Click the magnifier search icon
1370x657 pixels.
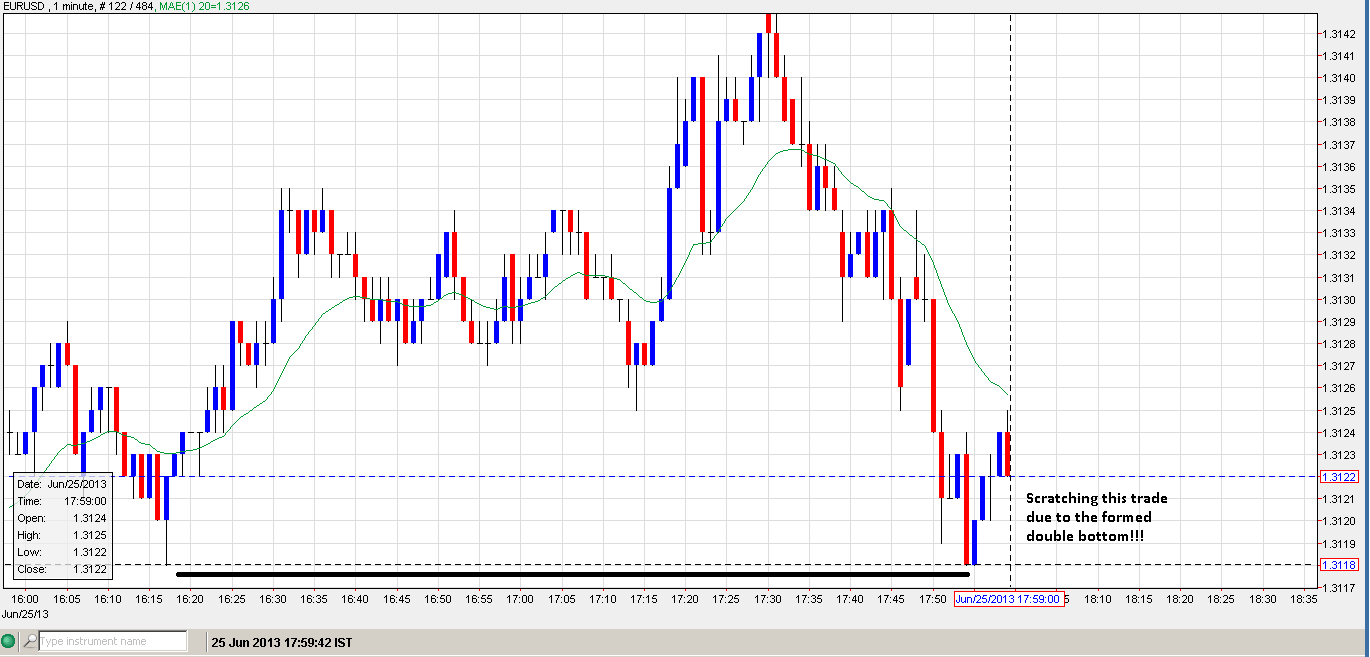tap(31, 641)
